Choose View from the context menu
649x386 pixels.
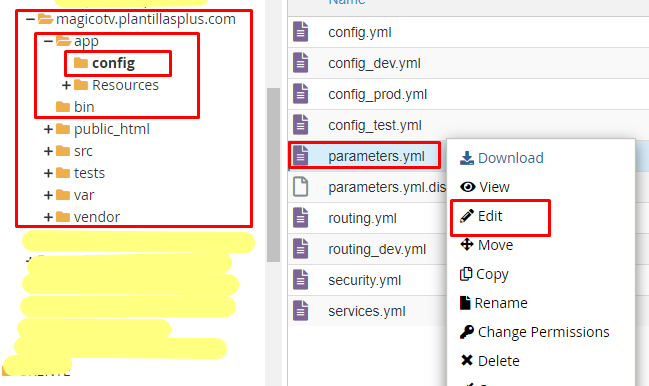pos(485,187)
